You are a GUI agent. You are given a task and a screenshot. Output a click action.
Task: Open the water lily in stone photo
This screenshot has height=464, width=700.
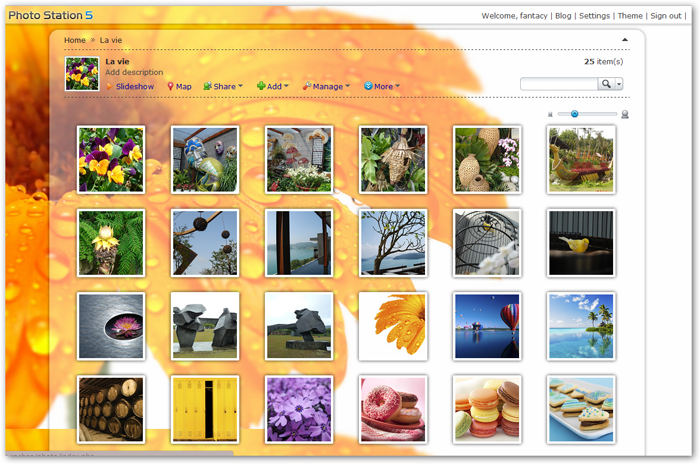111,326
